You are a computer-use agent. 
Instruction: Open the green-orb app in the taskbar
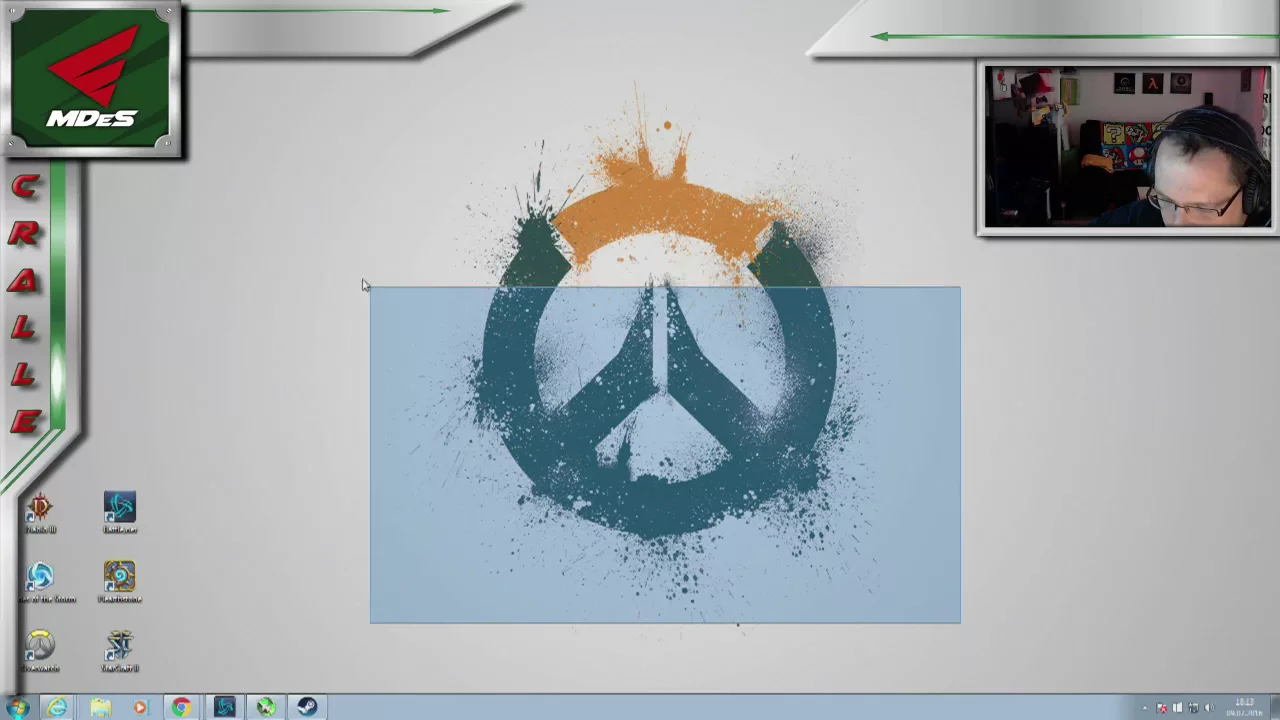point(266,708)
